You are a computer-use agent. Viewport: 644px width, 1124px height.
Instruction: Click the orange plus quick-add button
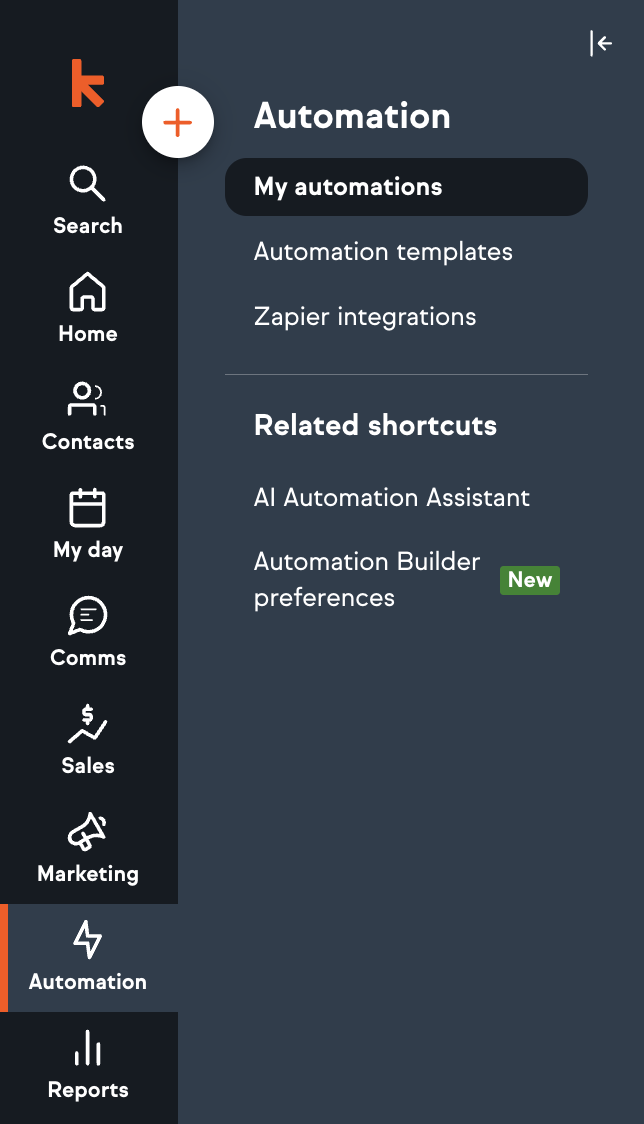(178, 123)
